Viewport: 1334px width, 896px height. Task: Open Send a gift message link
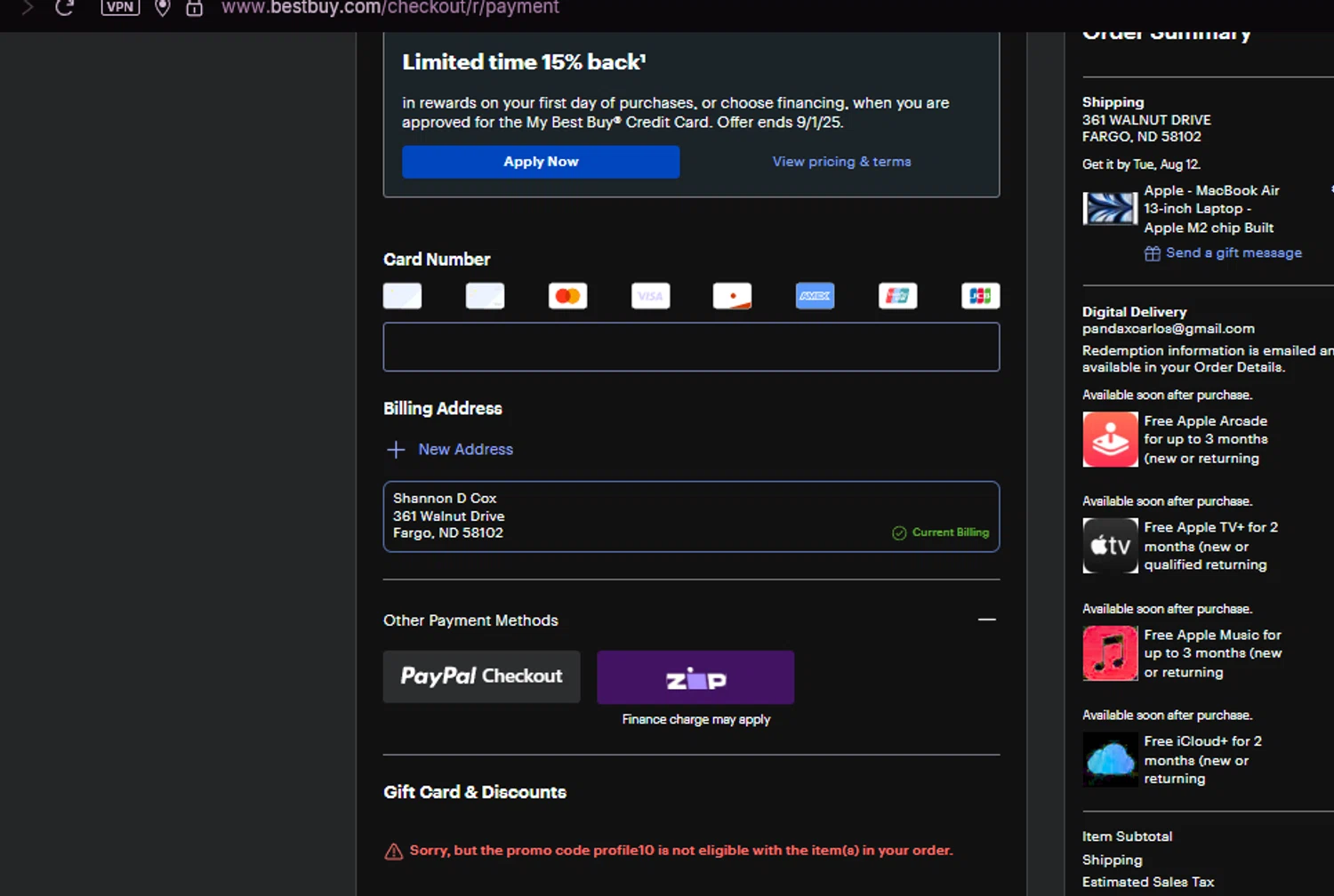[1234, 253]
